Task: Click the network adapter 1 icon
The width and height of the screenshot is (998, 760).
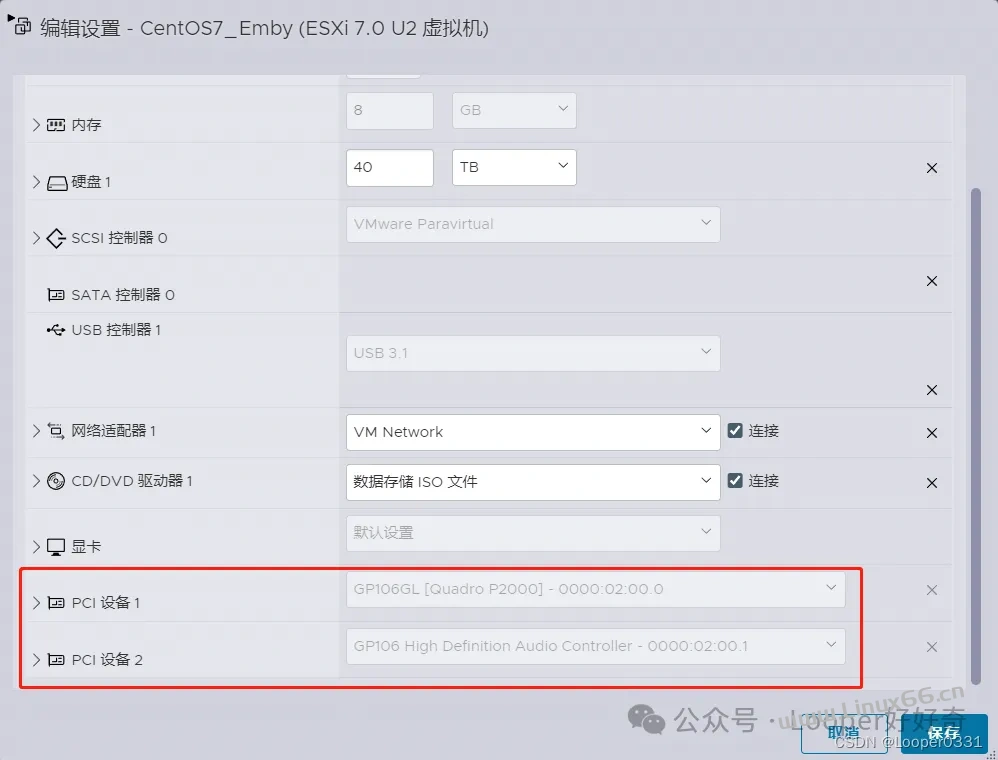Action: point(56,431)
